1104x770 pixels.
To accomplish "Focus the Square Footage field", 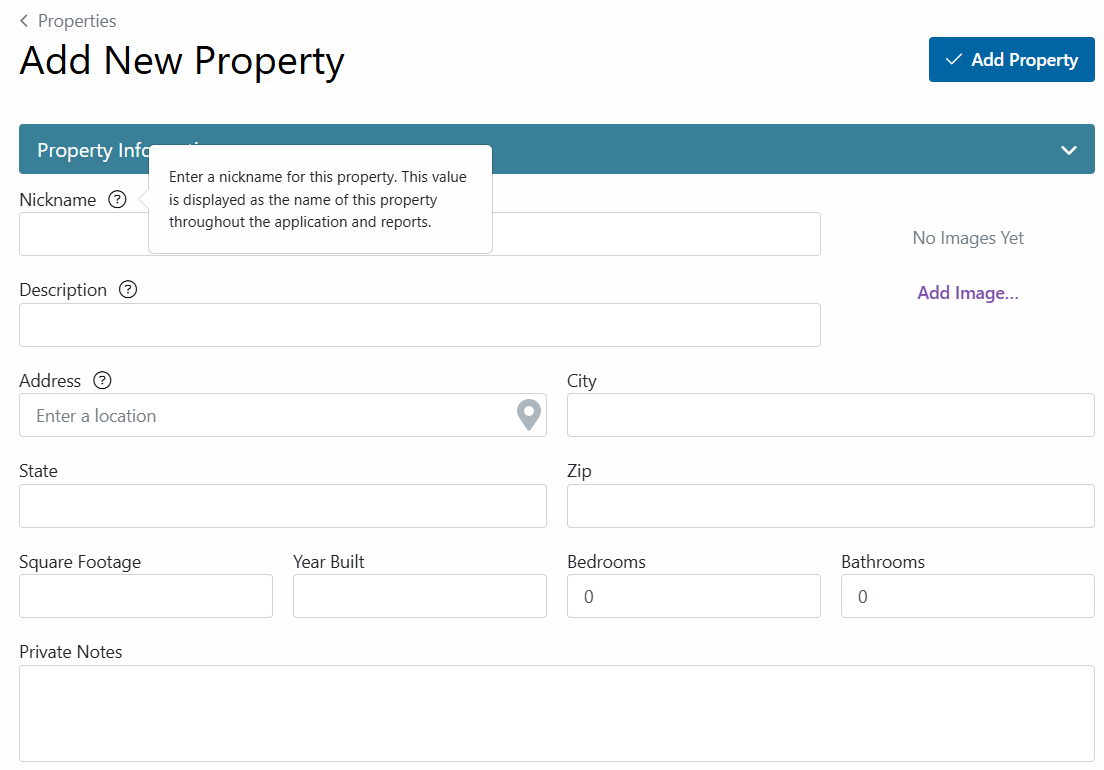I will (x=146, y=596).
